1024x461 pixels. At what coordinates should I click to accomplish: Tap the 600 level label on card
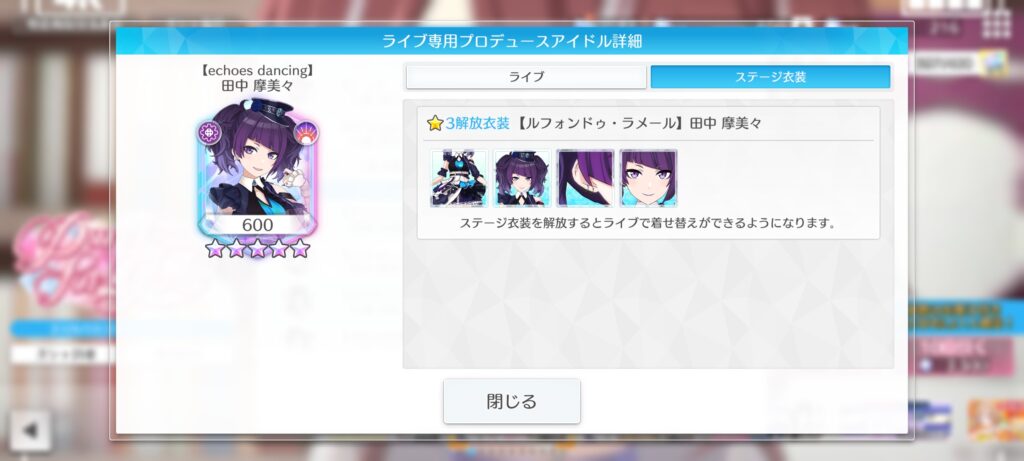point(257,225)
